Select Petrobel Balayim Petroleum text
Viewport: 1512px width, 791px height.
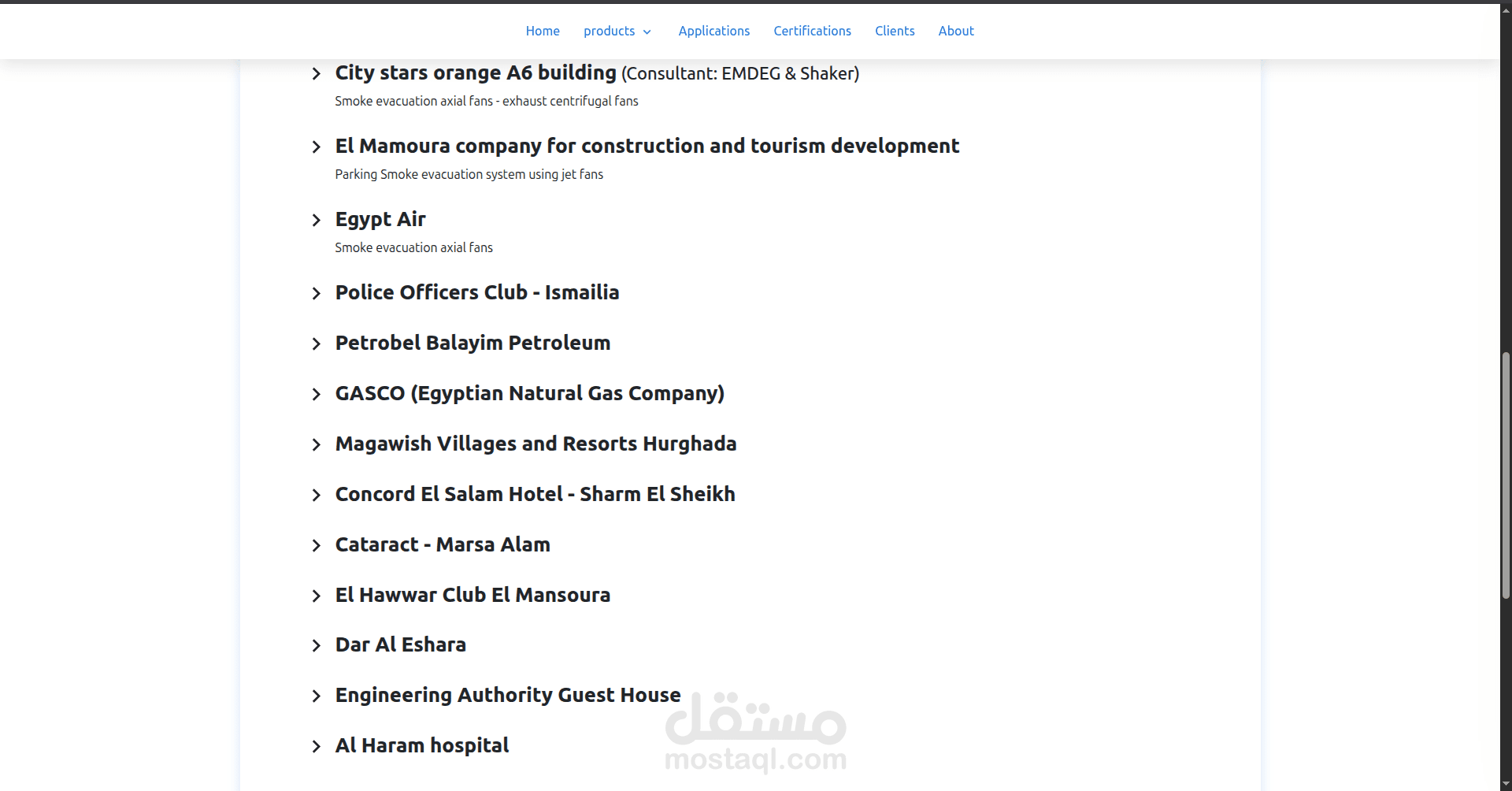472,343
